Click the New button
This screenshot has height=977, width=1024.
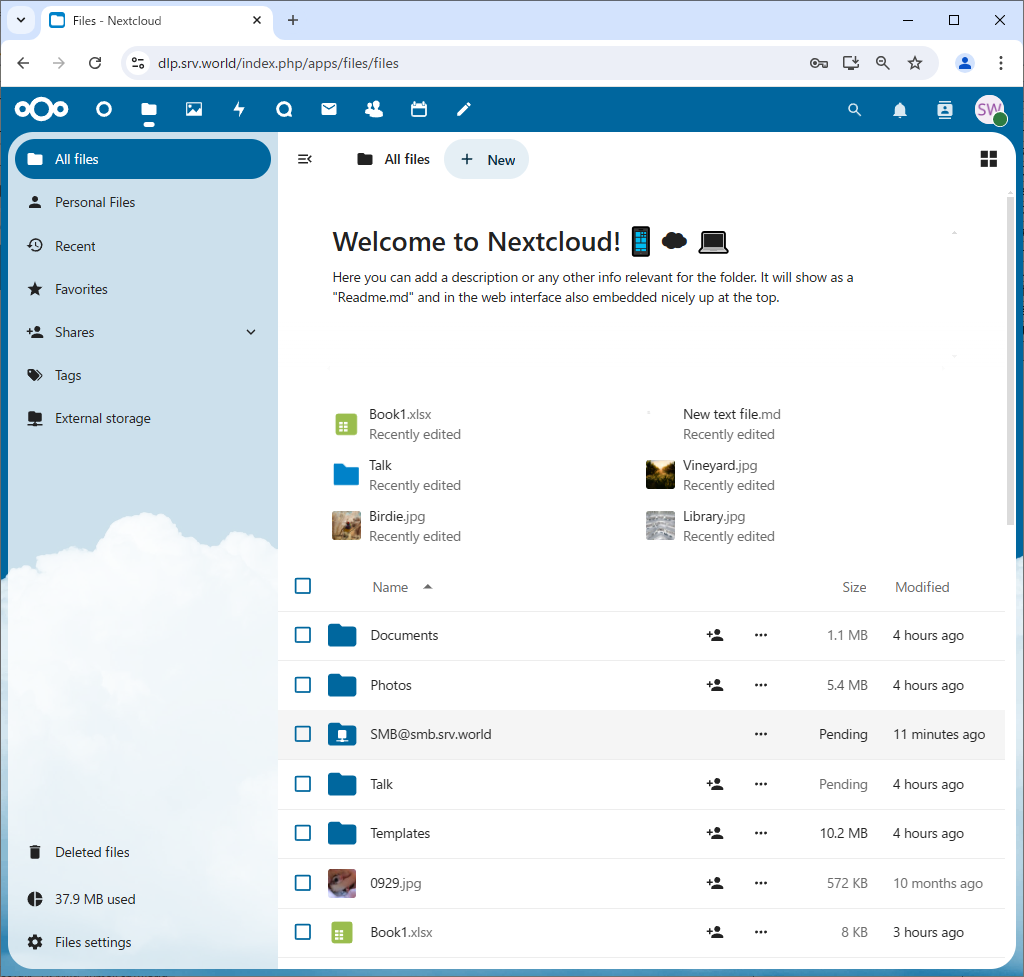pyautogui.click(x=487, y=159)
